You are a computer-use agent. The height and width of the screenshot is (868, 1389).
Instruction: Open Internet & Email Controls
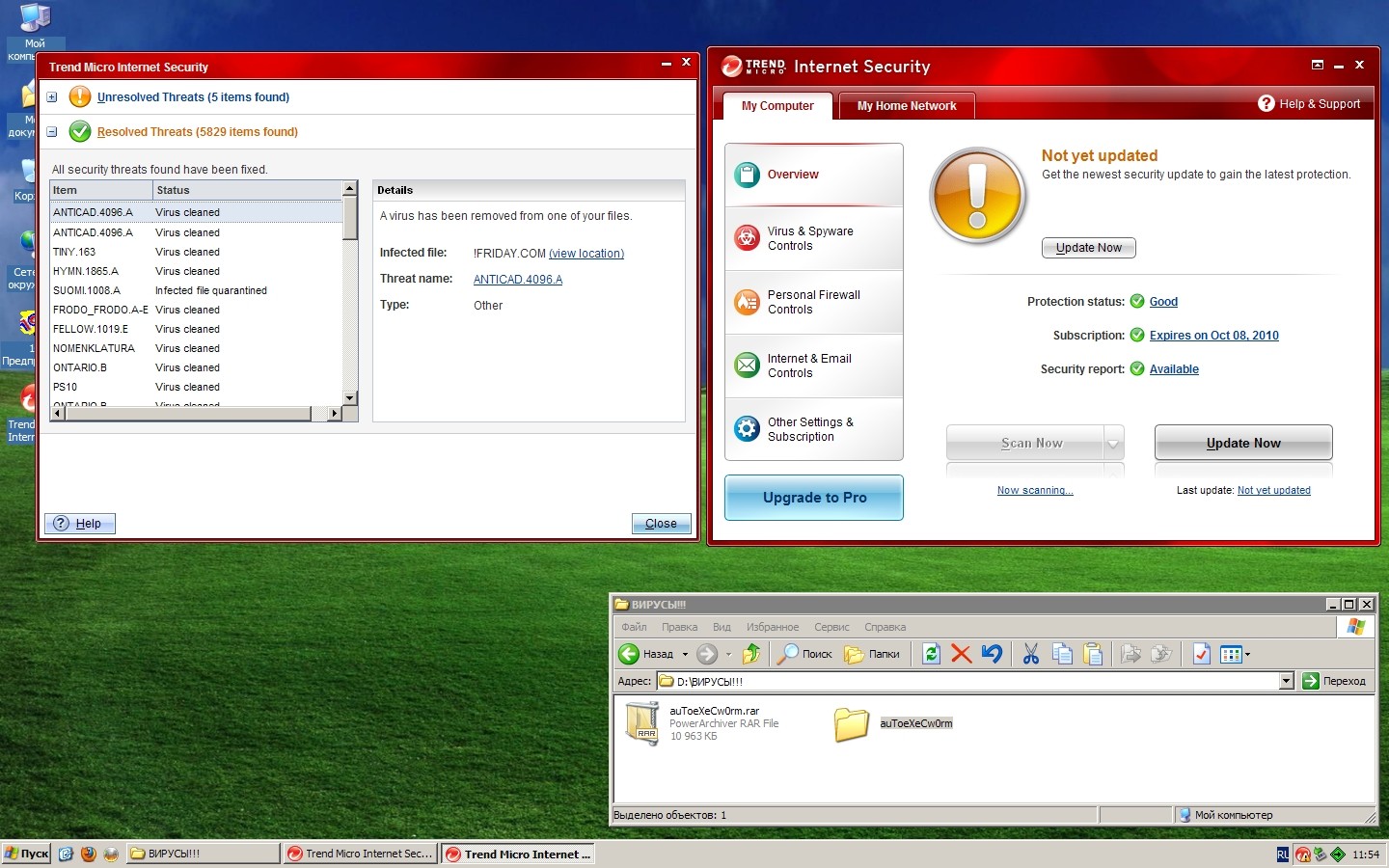pos(748,366)
